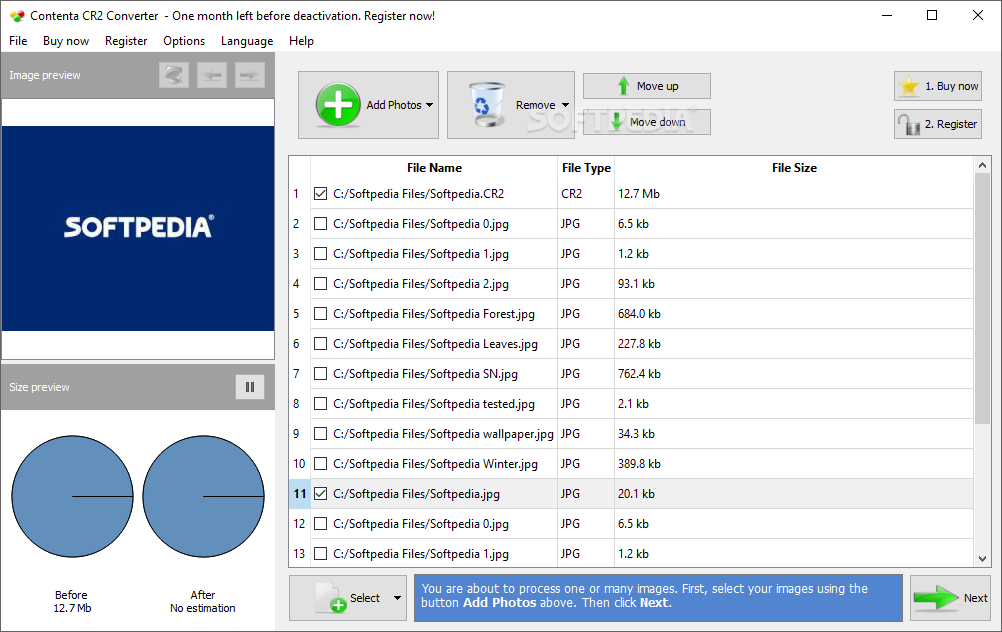
Task: Check the Softpedia Forest.jpg checkbox
Action: [321, 314]
